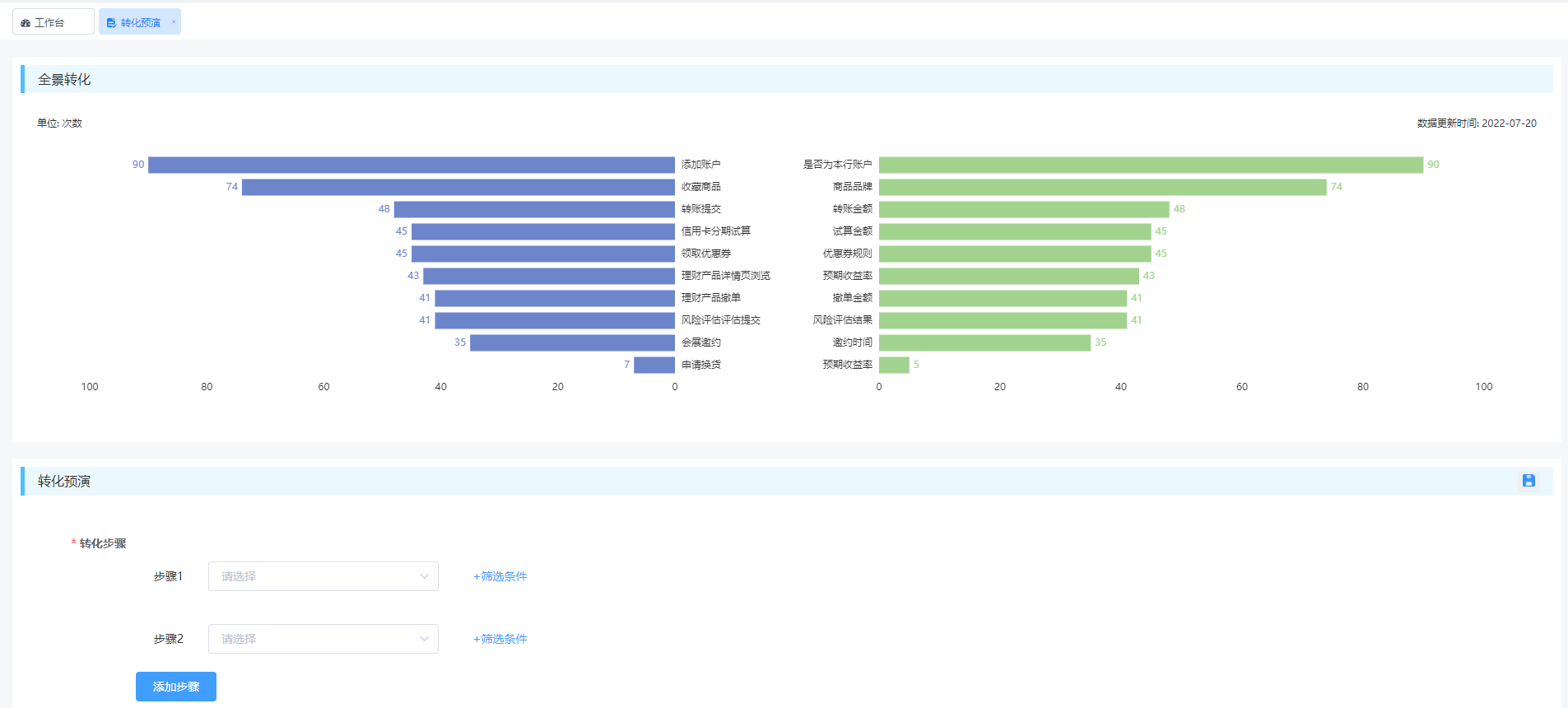This screenshot has width=1568, height=708.
Task: Click the blue 会展邀约 bar valued 35
Action: tap(572, 342)
